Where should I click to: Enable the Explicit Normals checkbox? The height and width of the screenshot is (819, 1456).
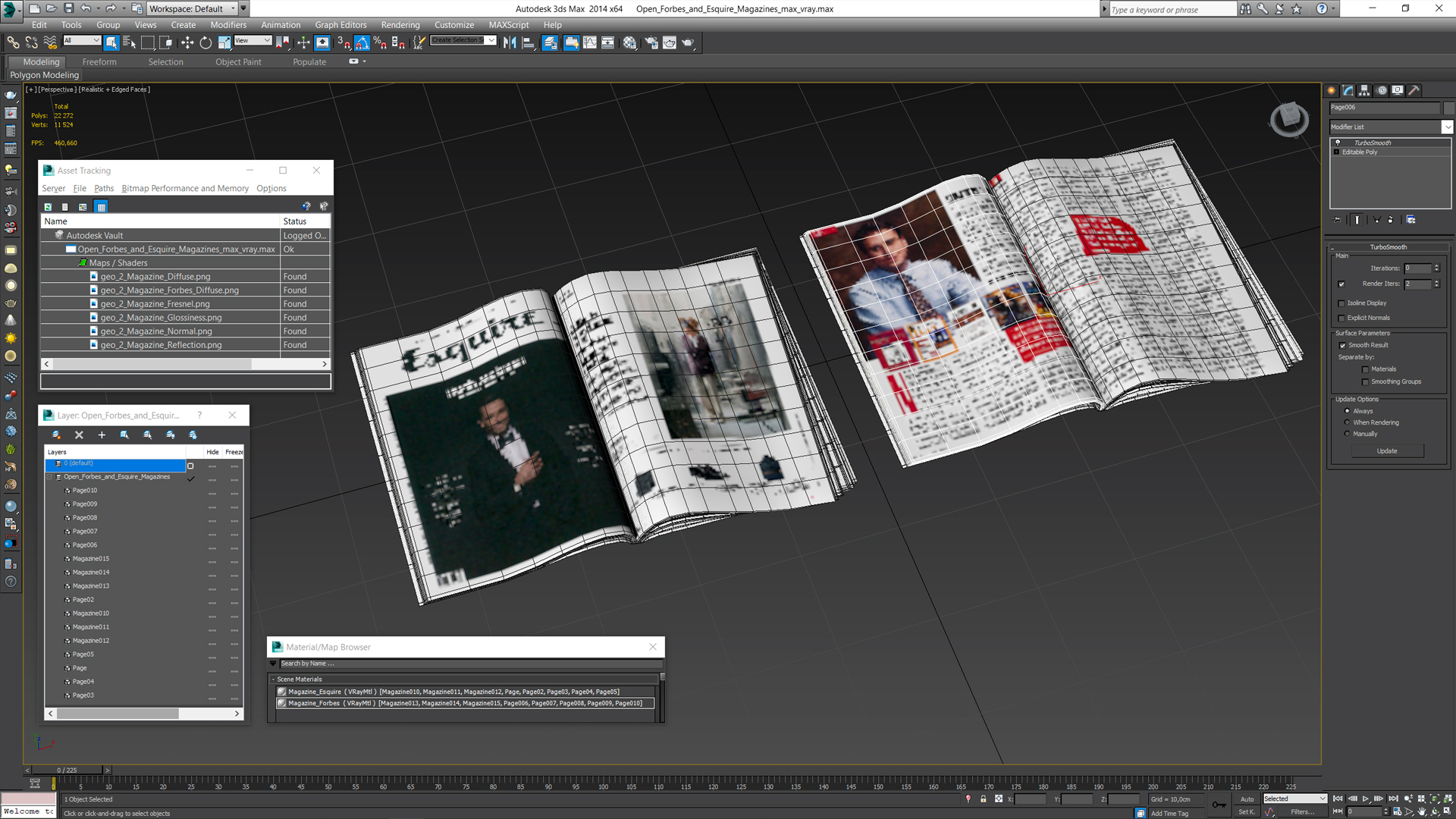[x=1341, y=318]
